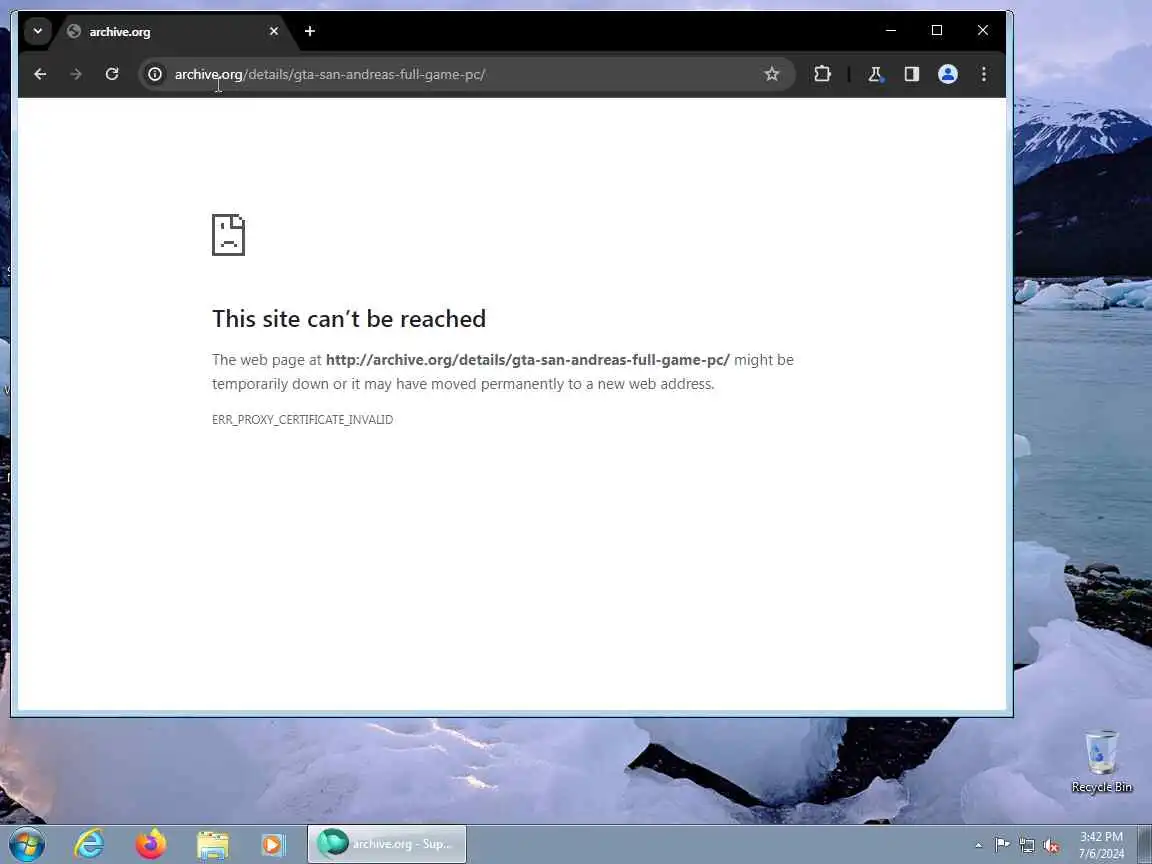Bookmark this page with the star icon
The width and height of the screenshot is (1152, 864).
[x=771, y=74]
